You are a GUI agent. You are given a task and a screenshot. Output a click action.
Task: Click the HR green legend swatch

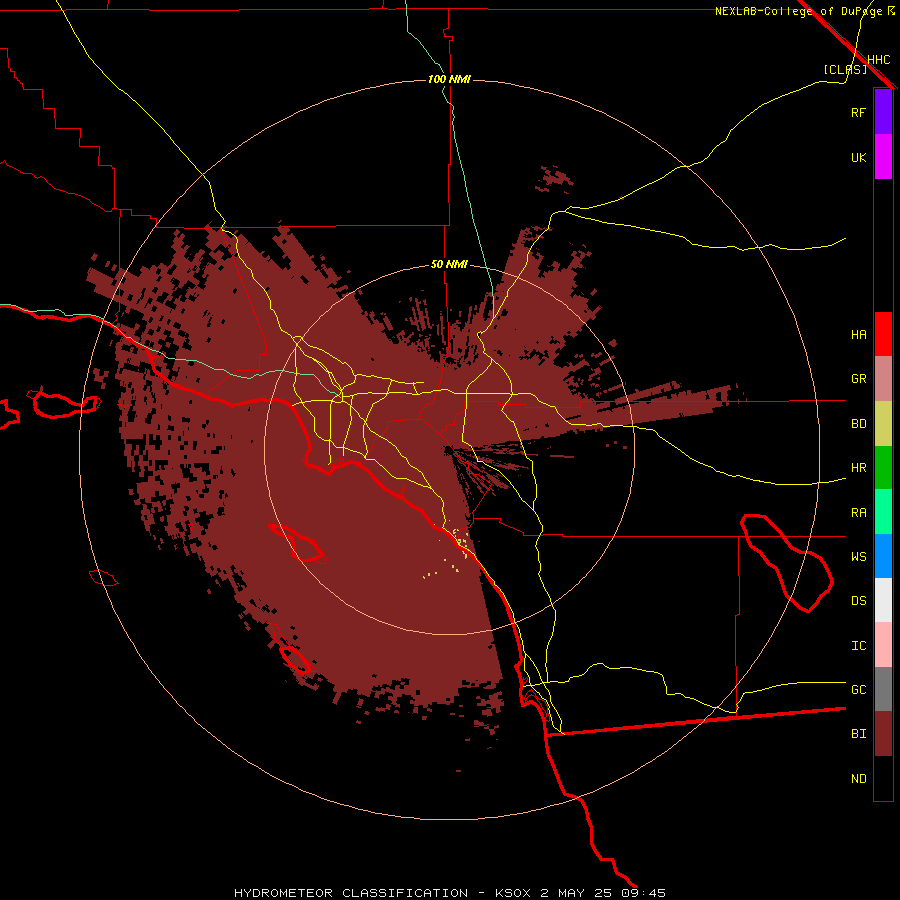tap(883, 467)
